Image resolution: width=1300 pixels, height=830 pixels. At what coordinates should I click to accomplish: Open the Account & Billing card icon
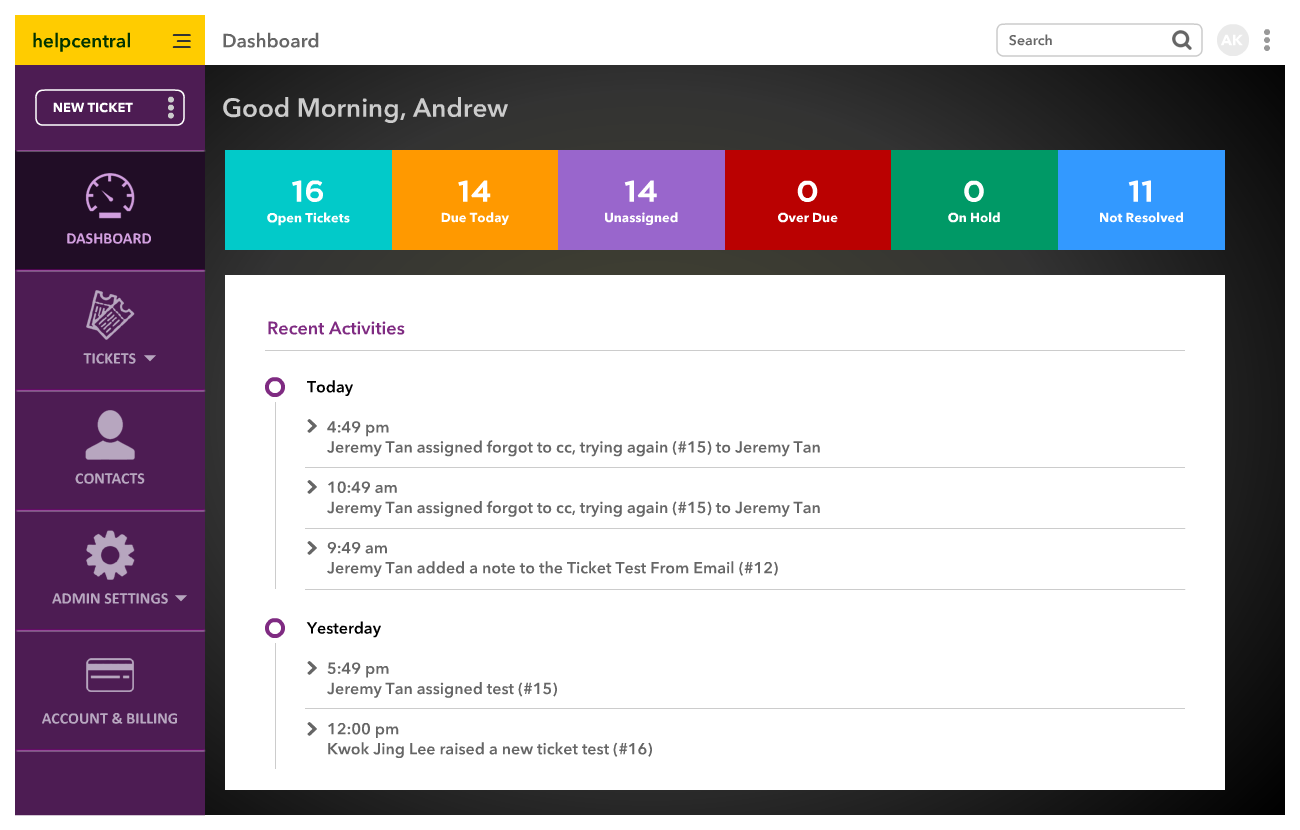(x=110, y=676)
